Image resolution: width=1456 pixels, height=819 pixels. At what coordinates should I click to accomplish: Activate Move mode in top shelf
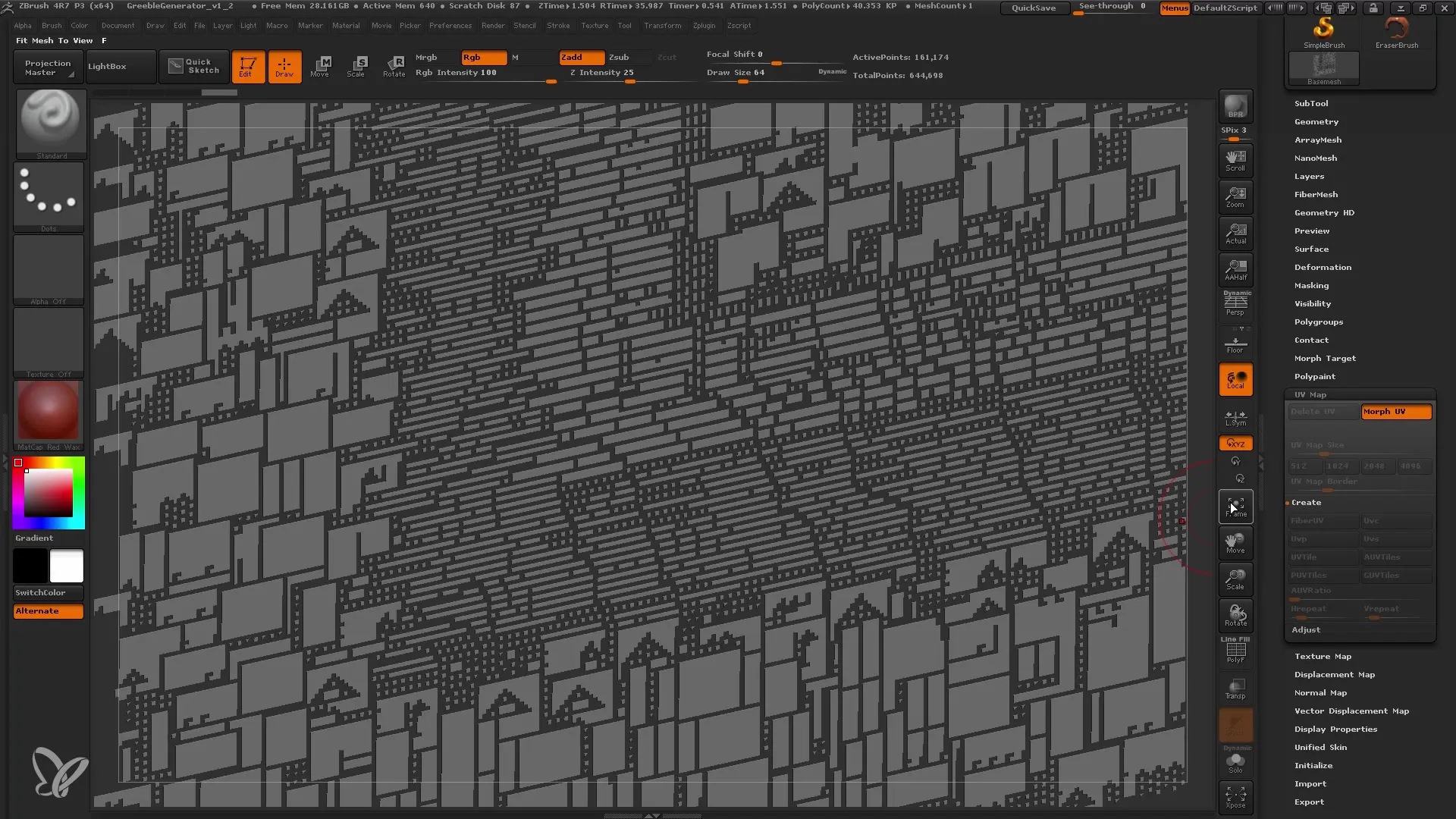(320, 67)
